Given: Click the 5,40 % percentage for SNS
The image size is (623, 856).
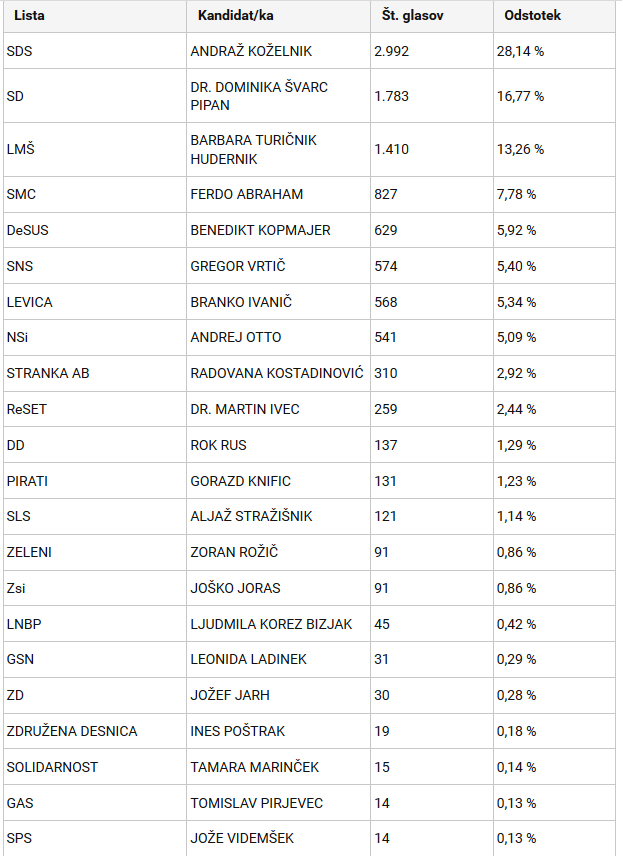Looking at the screenshot, I should [517, 266].
